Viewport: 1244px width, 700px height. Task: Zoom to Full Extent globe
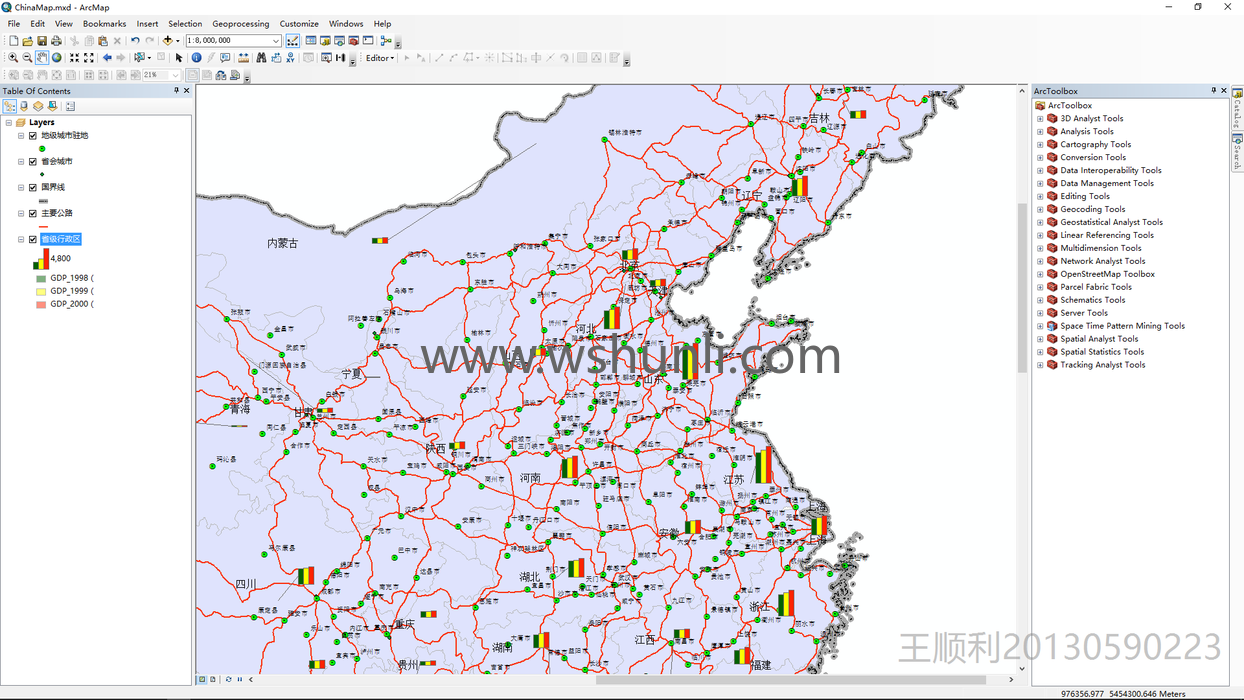point(56,58)
